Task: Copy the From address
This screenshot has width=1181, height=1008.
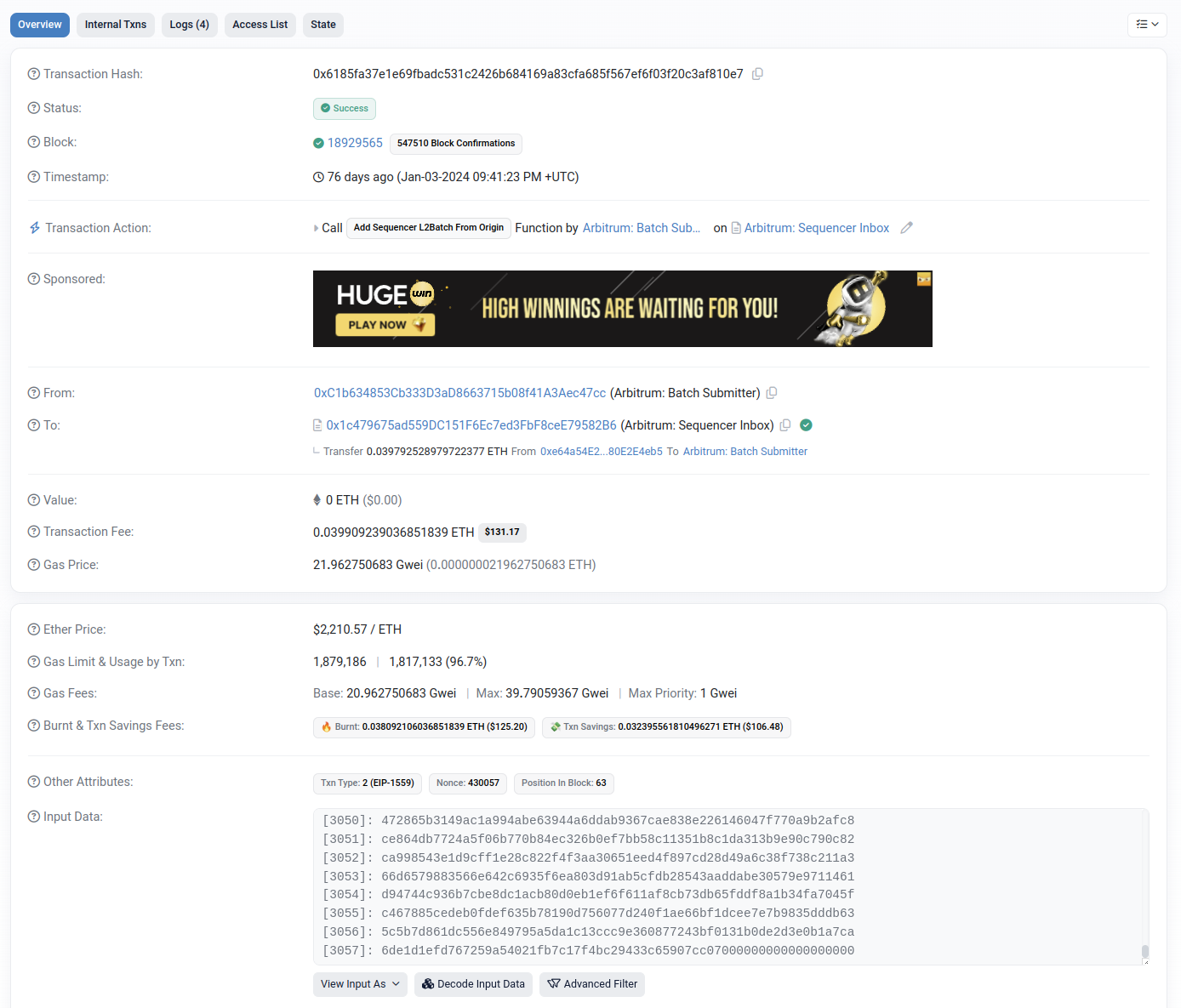Action: 772,393
